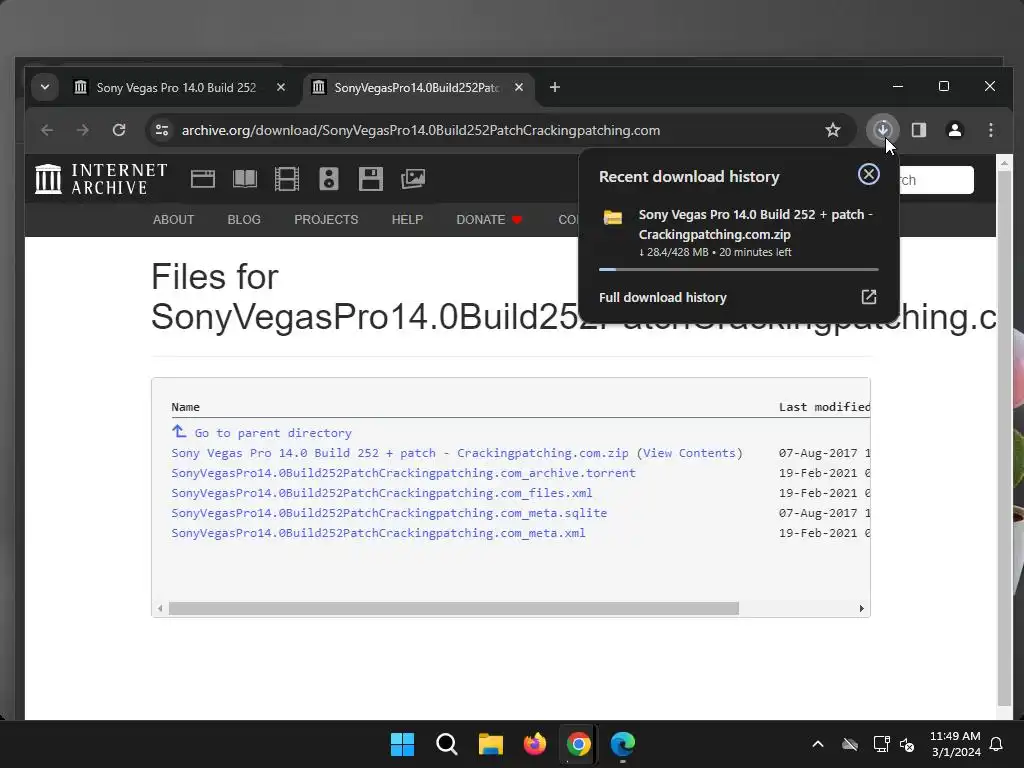Bookmark this page with the star icon
Image resolution: width=1024 pixels, height=768 pixels.
click(833, 130)
